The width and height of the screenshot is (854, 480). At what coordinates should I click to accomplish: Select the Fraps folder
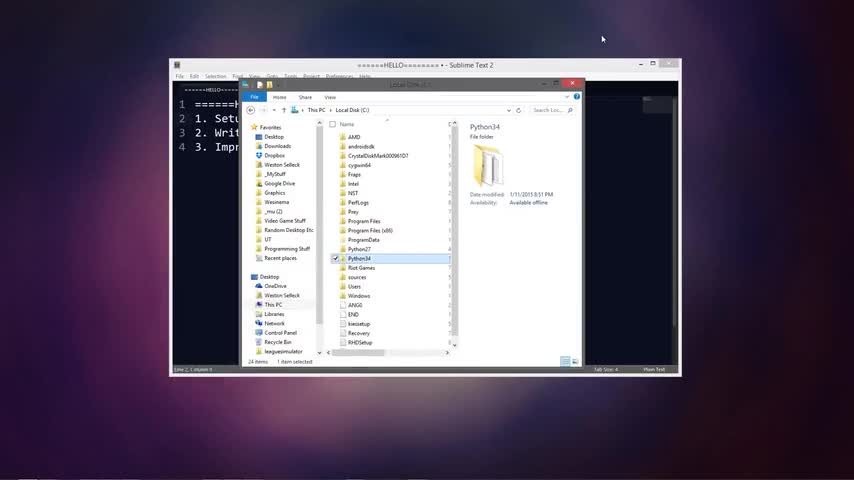(354, 174)
